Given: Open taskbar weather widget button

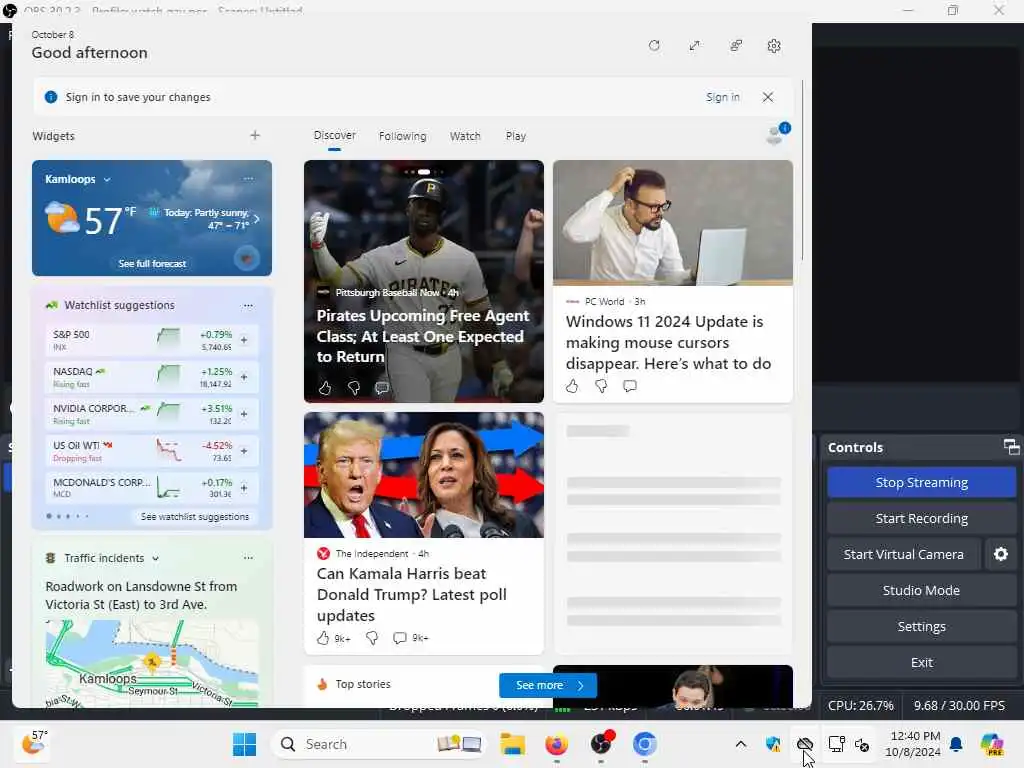Looking at the screenshot, I should (35, 743).
